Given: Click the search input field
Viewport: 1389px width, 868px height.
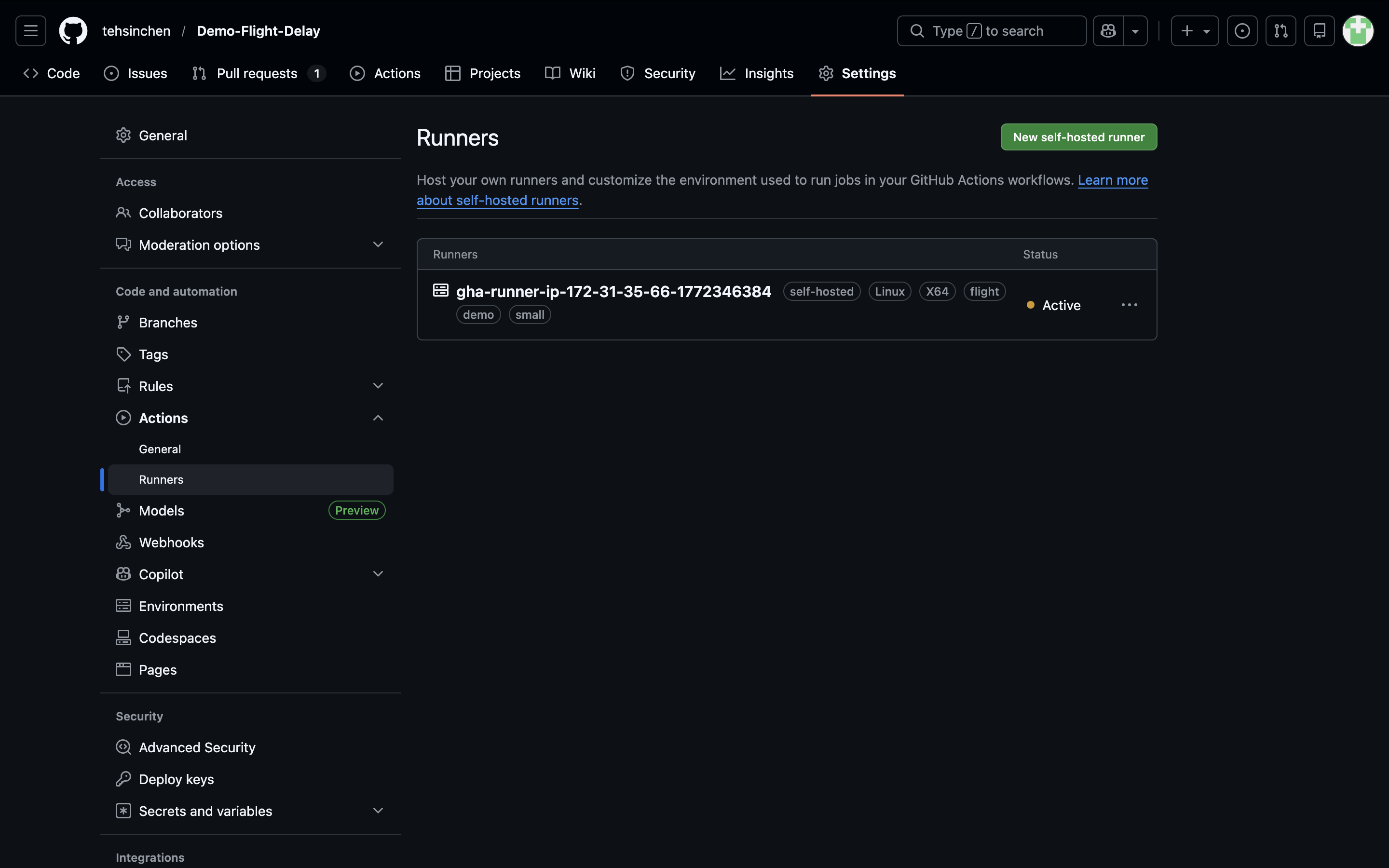Looking at the screenshot, I should point(991,31).
